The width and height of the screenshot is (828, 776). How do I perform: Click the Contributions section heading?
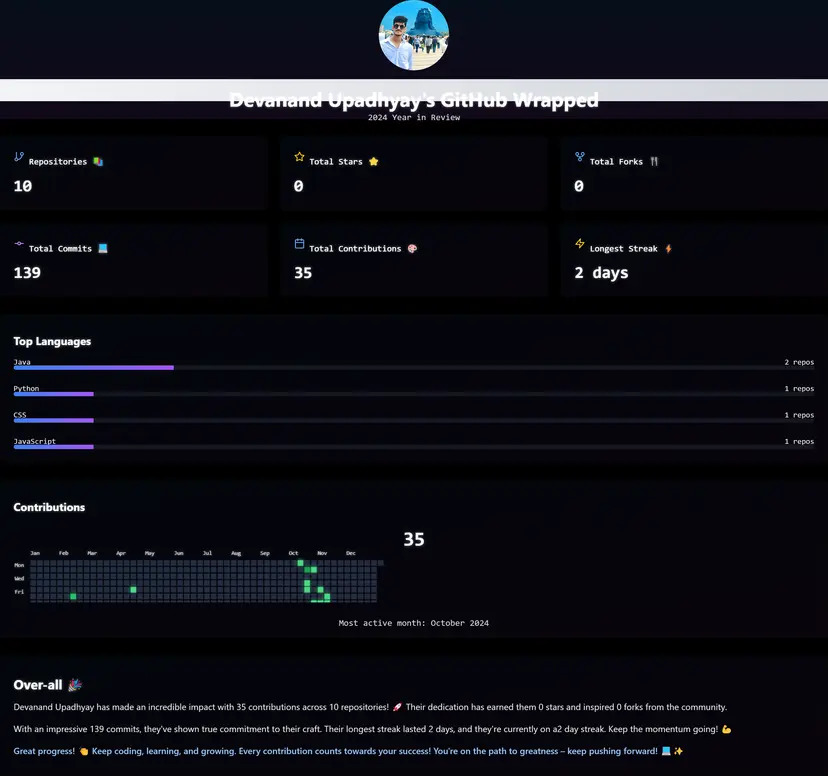point(49,507)
